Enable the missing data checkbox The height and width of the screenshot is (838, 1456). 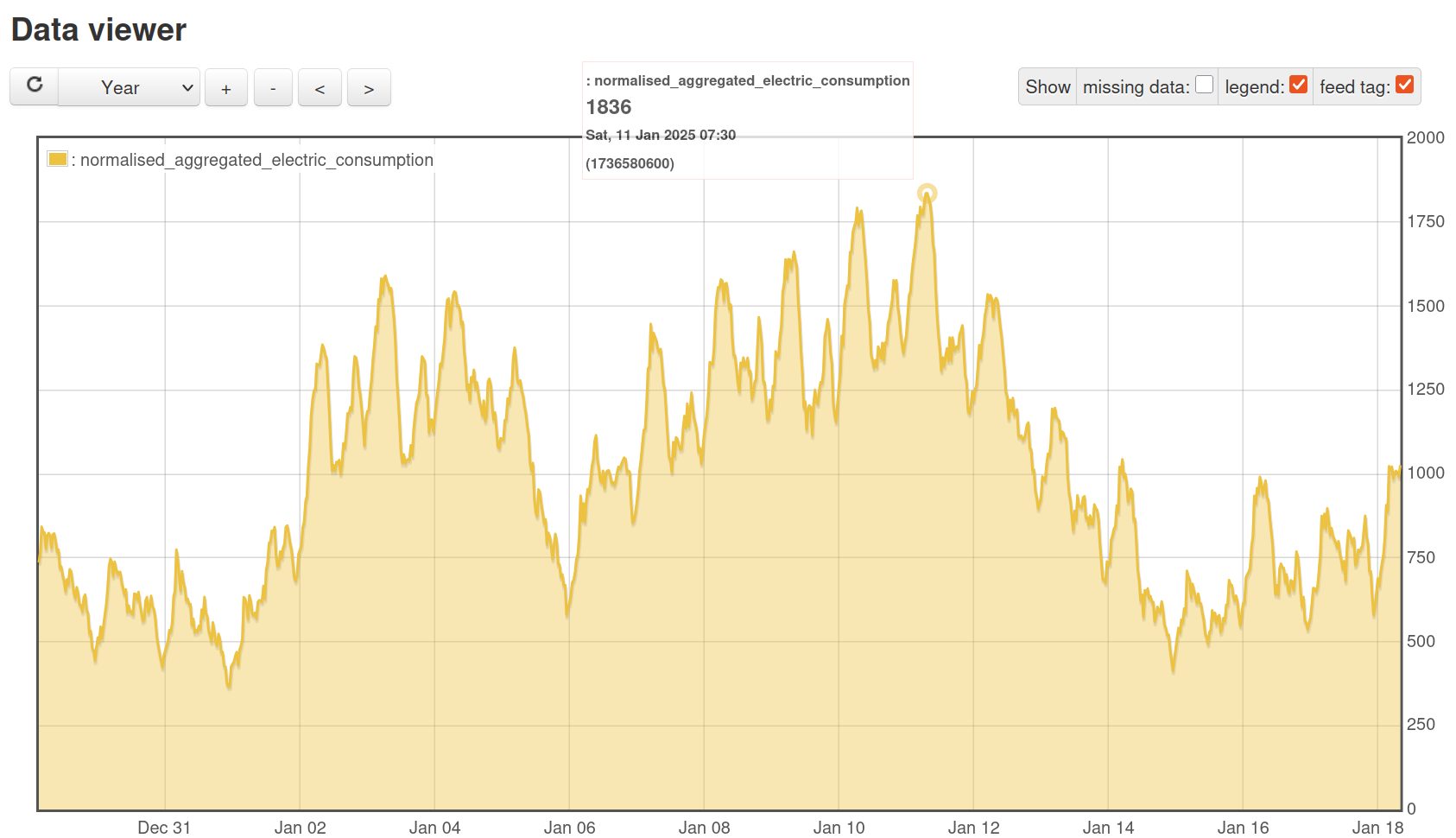(1204, 85)
